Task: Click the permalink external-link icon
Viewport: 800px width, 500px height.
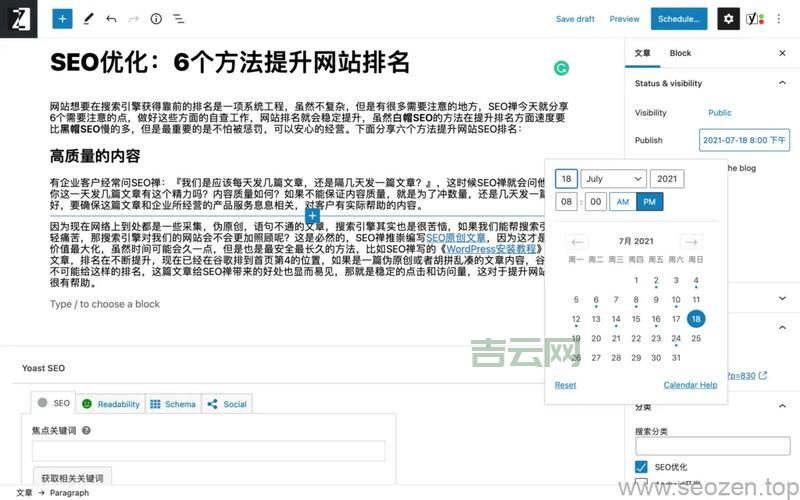Action: click(x=763, y=376)
